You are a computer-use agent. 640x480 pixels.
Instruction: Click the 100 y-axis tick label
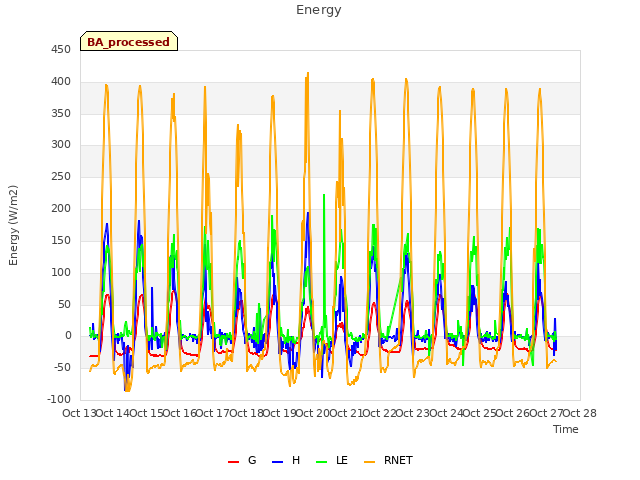pyautogui.click(x=61, y=272)
